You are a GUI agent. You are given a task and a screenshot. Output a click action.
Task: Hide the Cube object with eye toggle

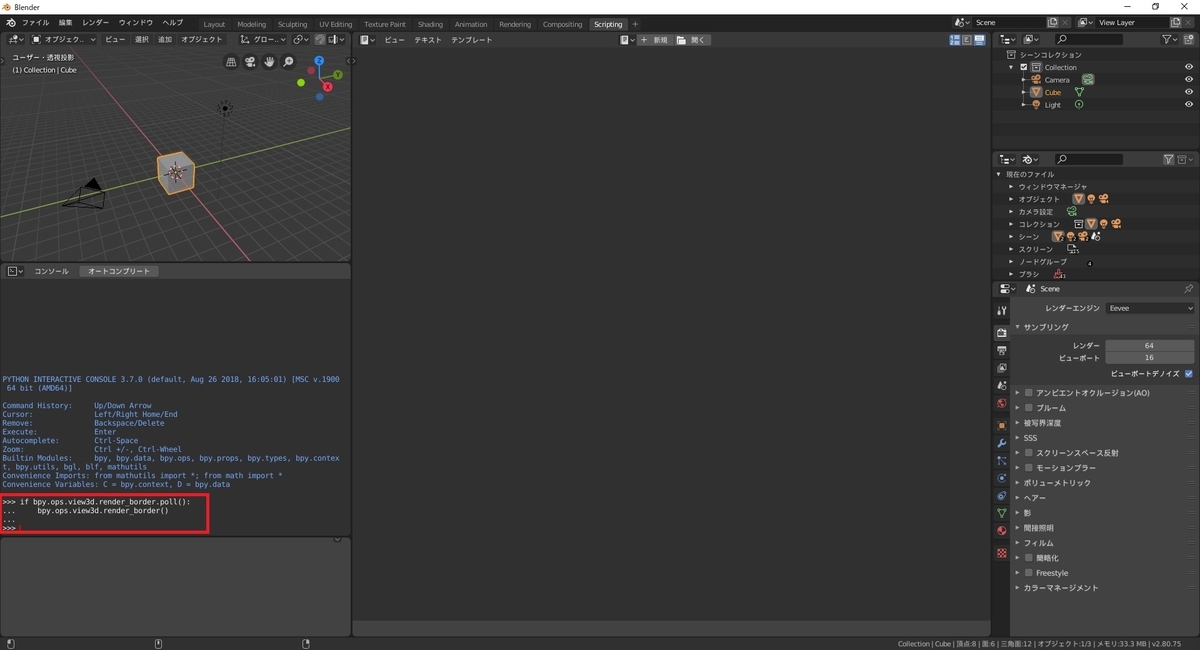click(1189, 91)
